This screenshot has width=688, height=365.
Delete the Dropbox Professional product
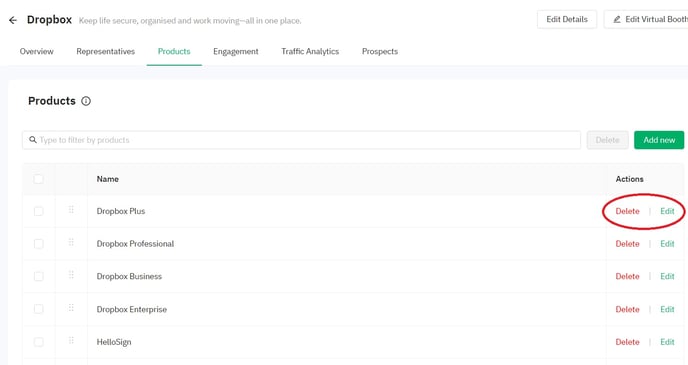point(627,244)
